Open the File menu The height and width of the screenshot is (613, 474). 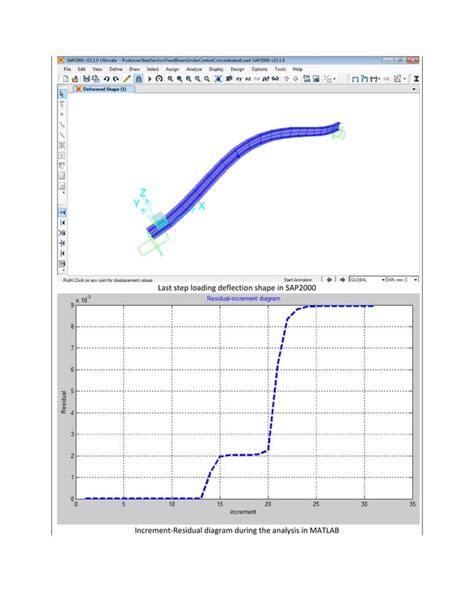coord(67,69)
